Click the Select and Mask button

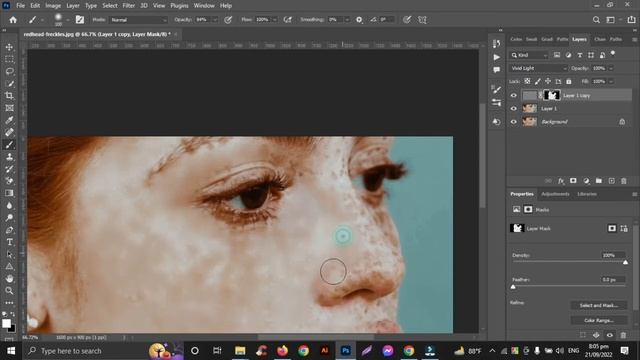599,305
